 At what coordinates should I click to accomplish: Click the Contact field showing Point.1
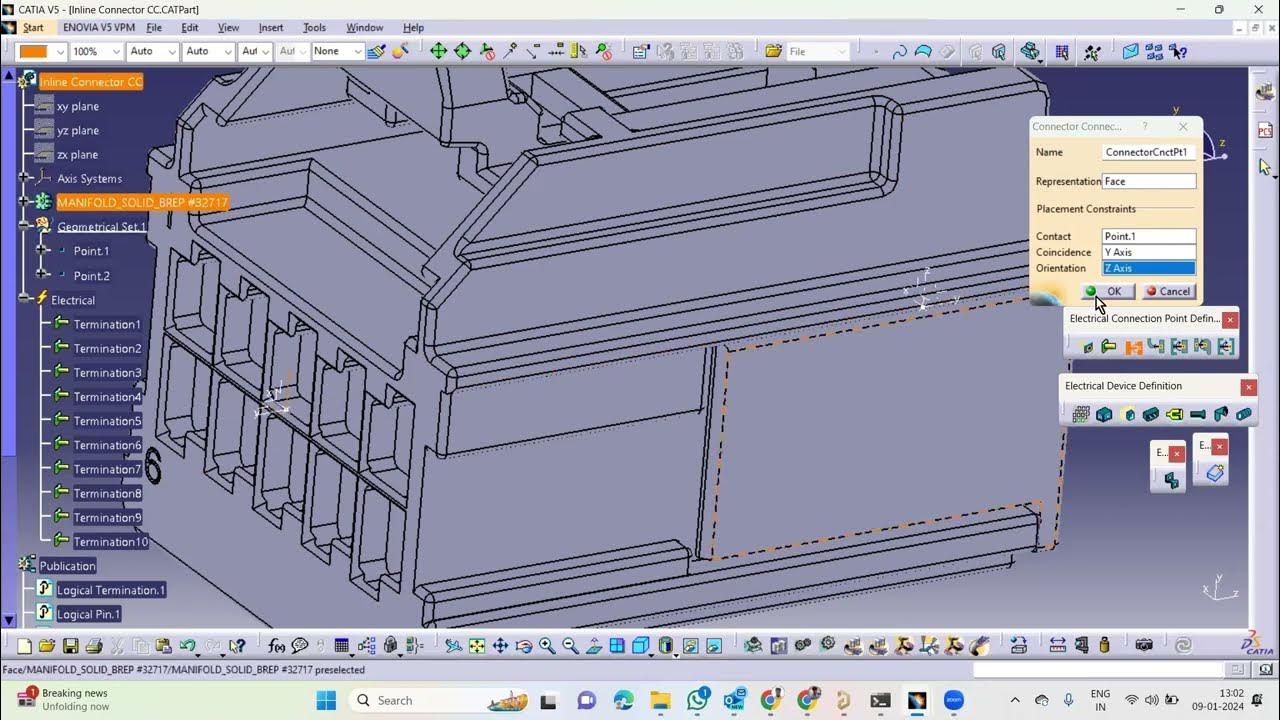(x=1149, y=236)
